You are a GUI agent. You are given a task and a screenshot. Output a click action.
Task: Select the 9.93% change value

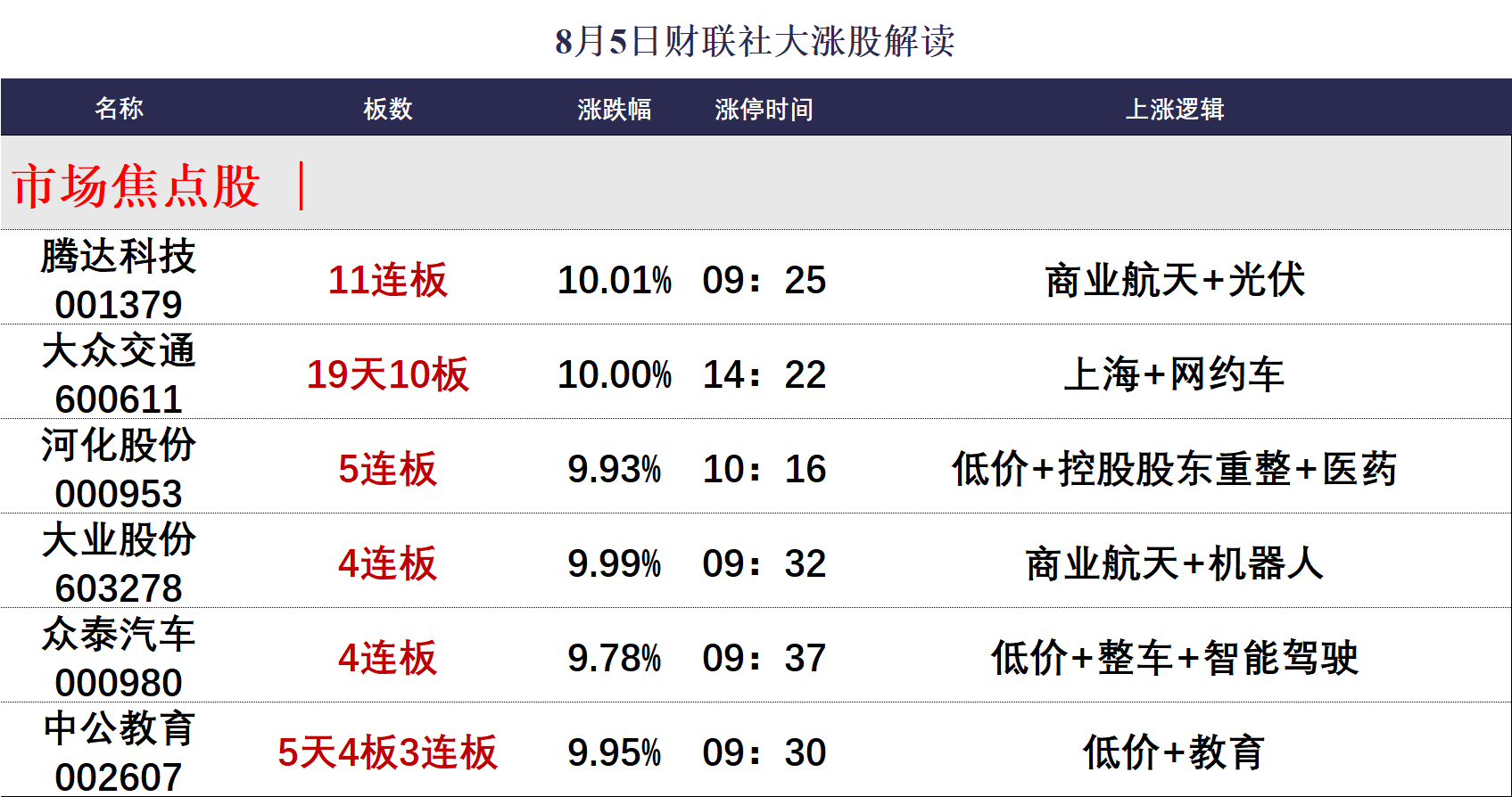[615, 469]
